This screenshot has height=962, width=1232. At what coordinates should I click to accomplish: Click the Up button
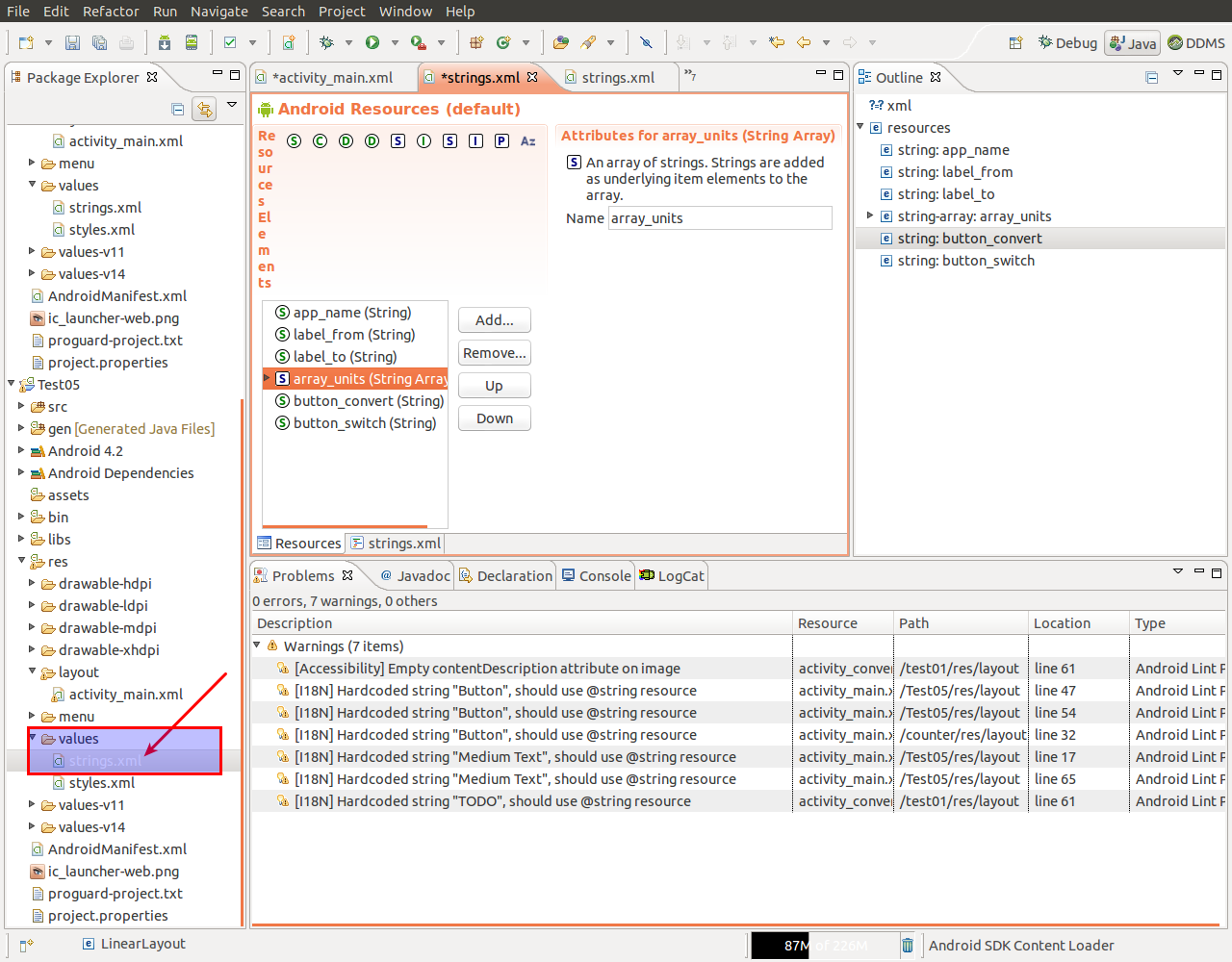point(495,386)
